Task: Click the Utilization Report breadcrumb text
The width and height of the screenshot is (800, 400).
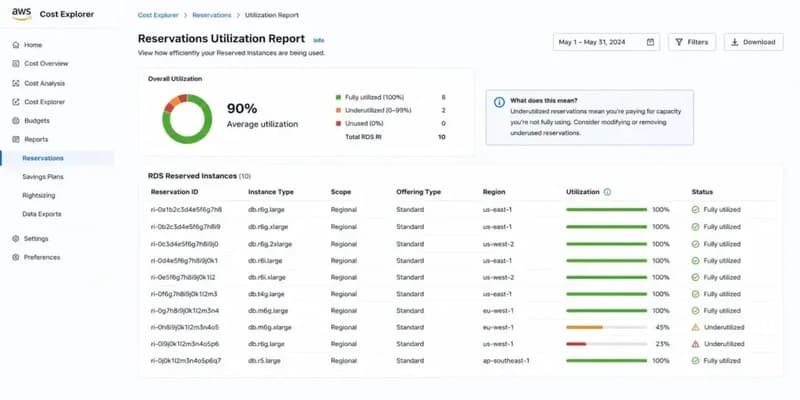Action: 272,15
